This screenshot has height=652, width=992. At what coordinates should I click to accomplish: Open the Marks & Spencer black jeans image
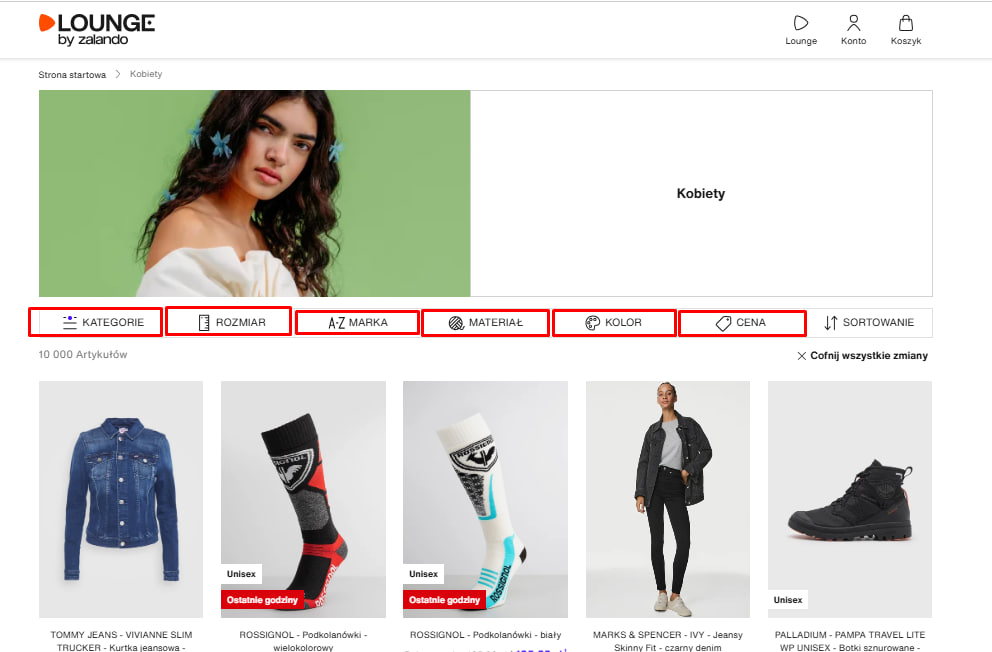click(667, 499)
